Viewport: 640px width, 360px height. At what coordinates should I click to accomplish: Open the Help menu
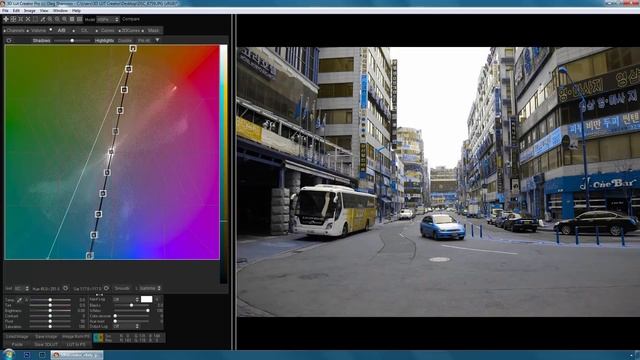(x=76, y=11)
